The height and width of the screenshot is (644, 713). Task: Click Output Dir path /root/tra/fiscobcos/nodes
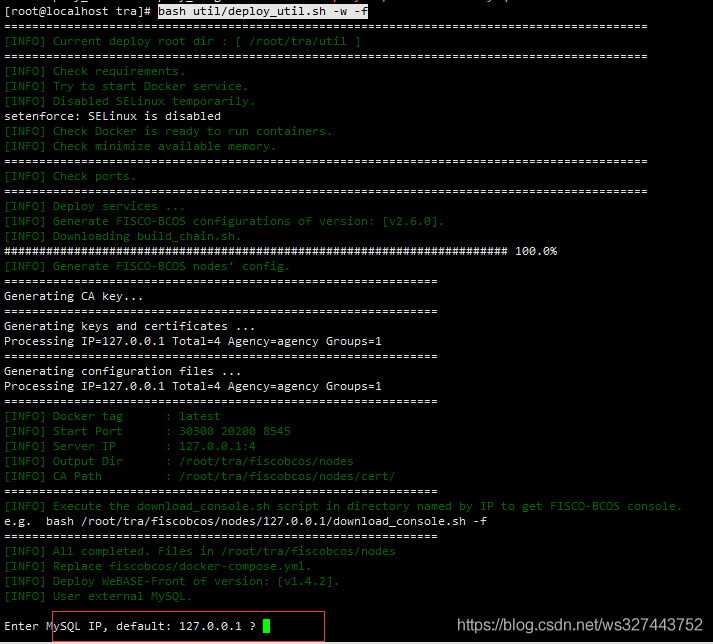click(x=266, y=462)
